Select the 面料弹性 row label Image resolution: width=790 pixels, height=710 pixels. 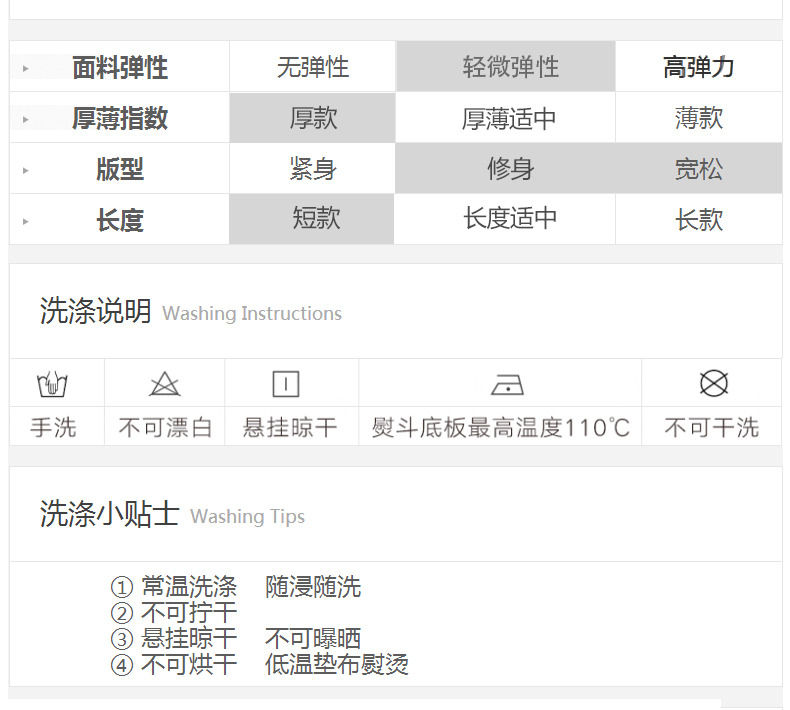click(120, 68)
